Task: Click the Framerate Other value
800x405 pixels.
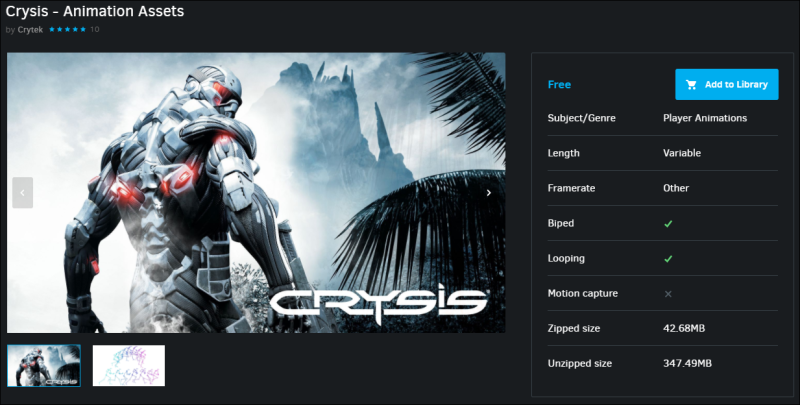Action: click(676, 188)
